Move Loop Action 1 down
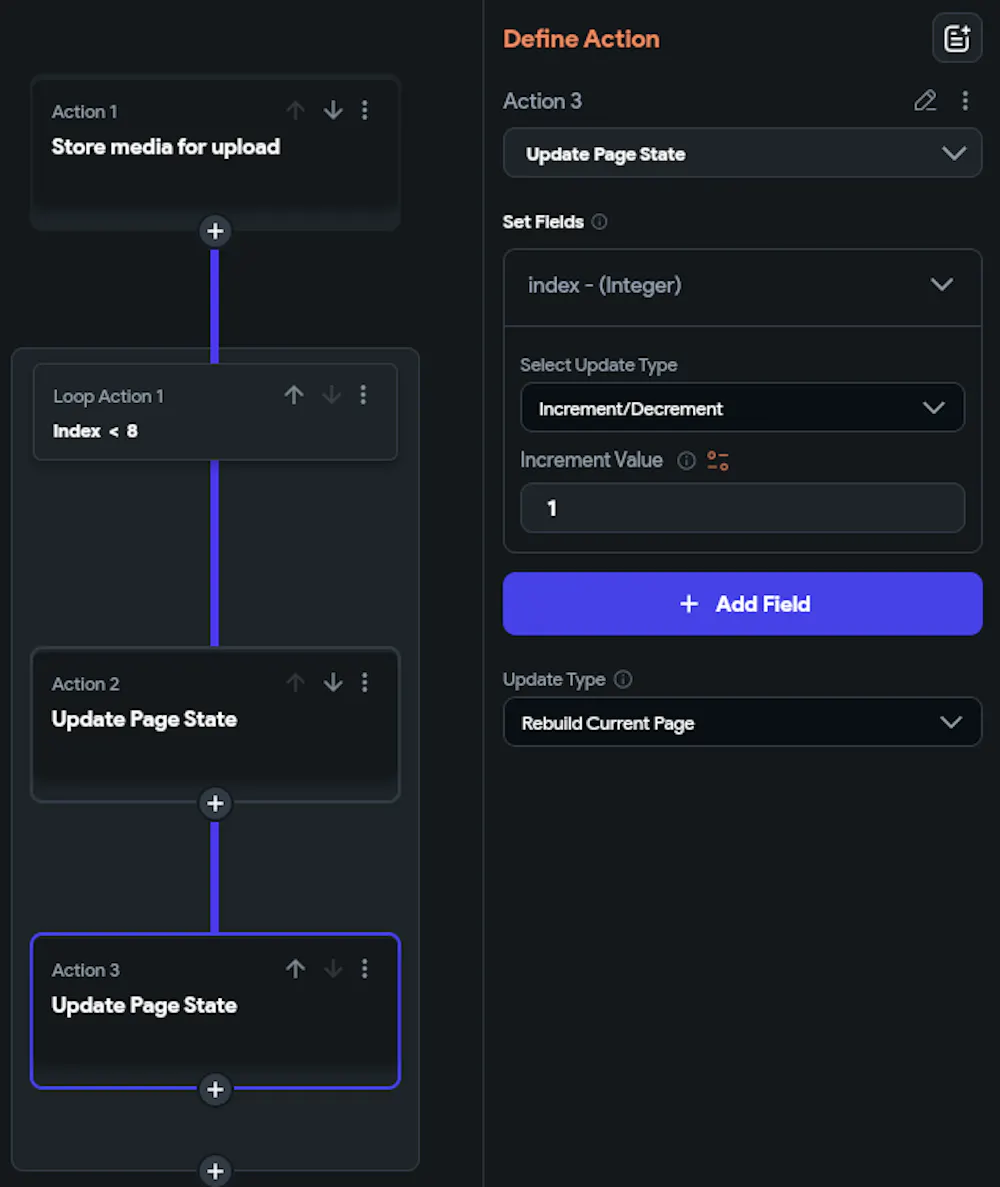Image resolution: width=1000 pixels, height=1187 pixels. (x=332, y=394)
